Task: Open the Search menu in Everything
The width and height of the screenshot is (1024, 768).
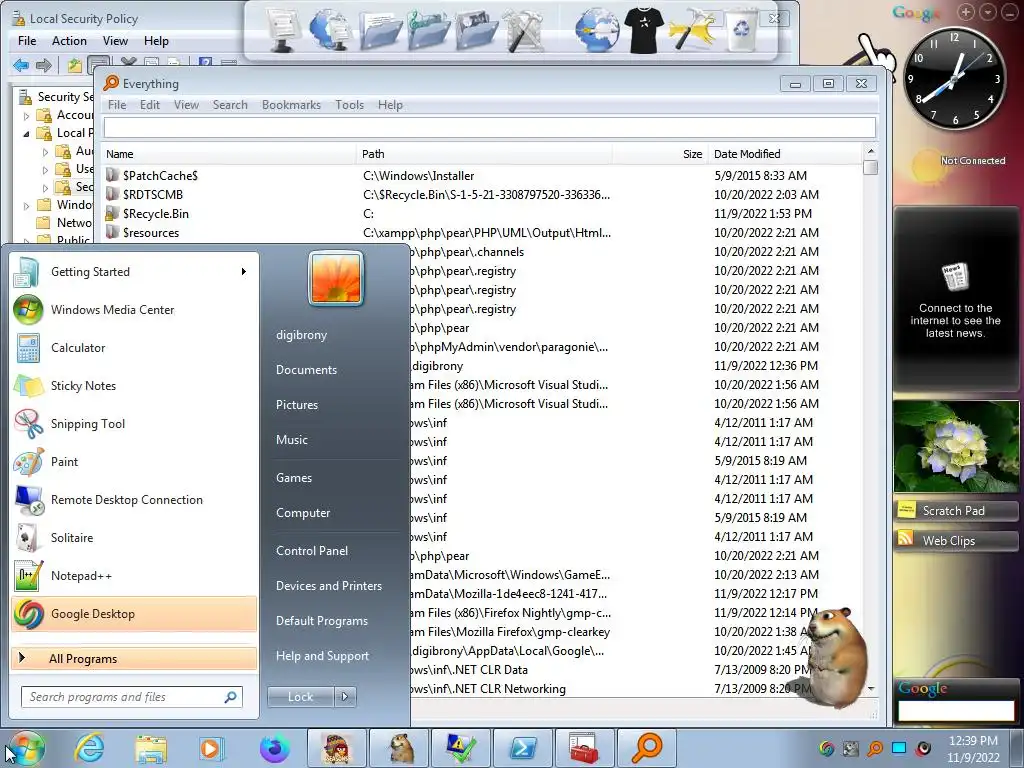Action: pos(230,104)
